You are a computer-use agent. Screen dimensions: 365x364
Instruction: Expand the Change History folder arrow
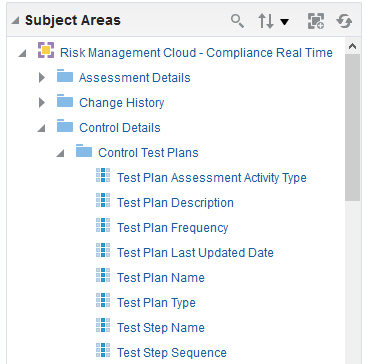42,103
